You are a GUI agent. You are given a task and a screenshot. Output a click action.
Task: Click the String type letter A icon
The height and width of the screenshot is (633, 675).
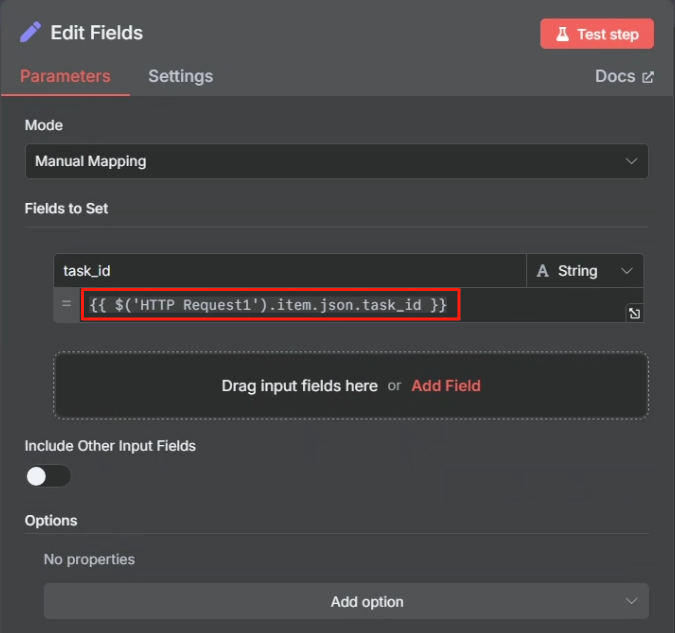pos(542,271)
